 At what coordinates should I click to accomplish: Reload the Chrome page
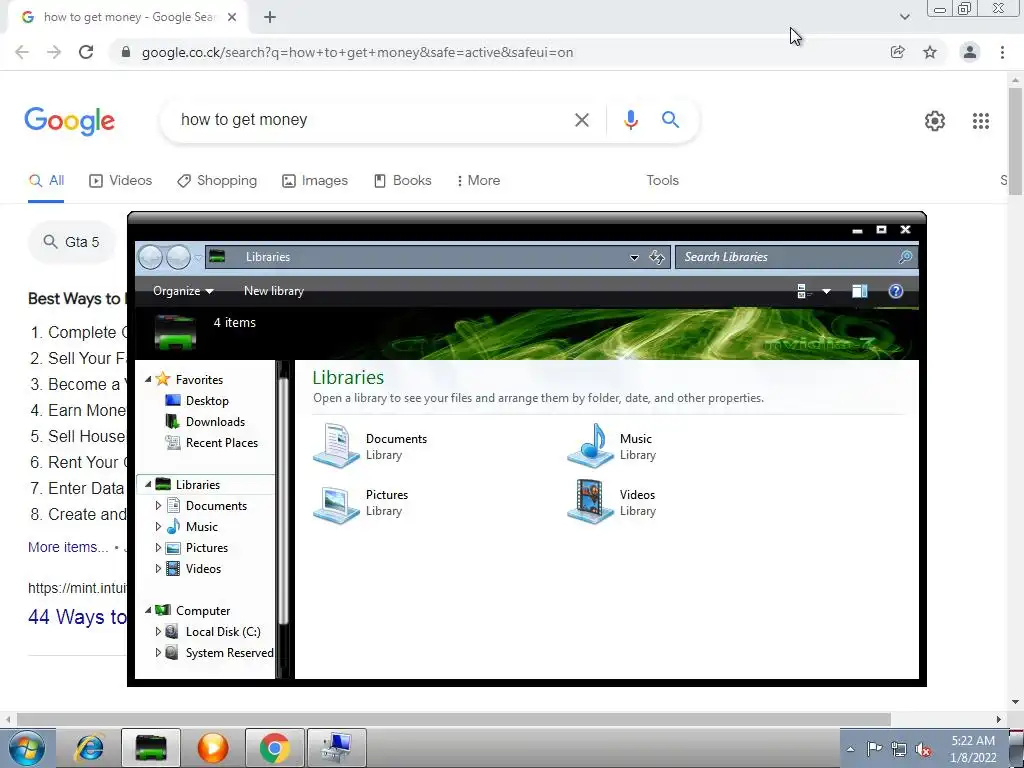[86, 52]
